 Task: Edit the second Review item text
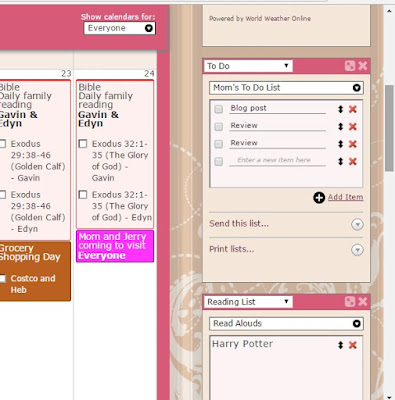pyautogui.click(x=277, y=143)
